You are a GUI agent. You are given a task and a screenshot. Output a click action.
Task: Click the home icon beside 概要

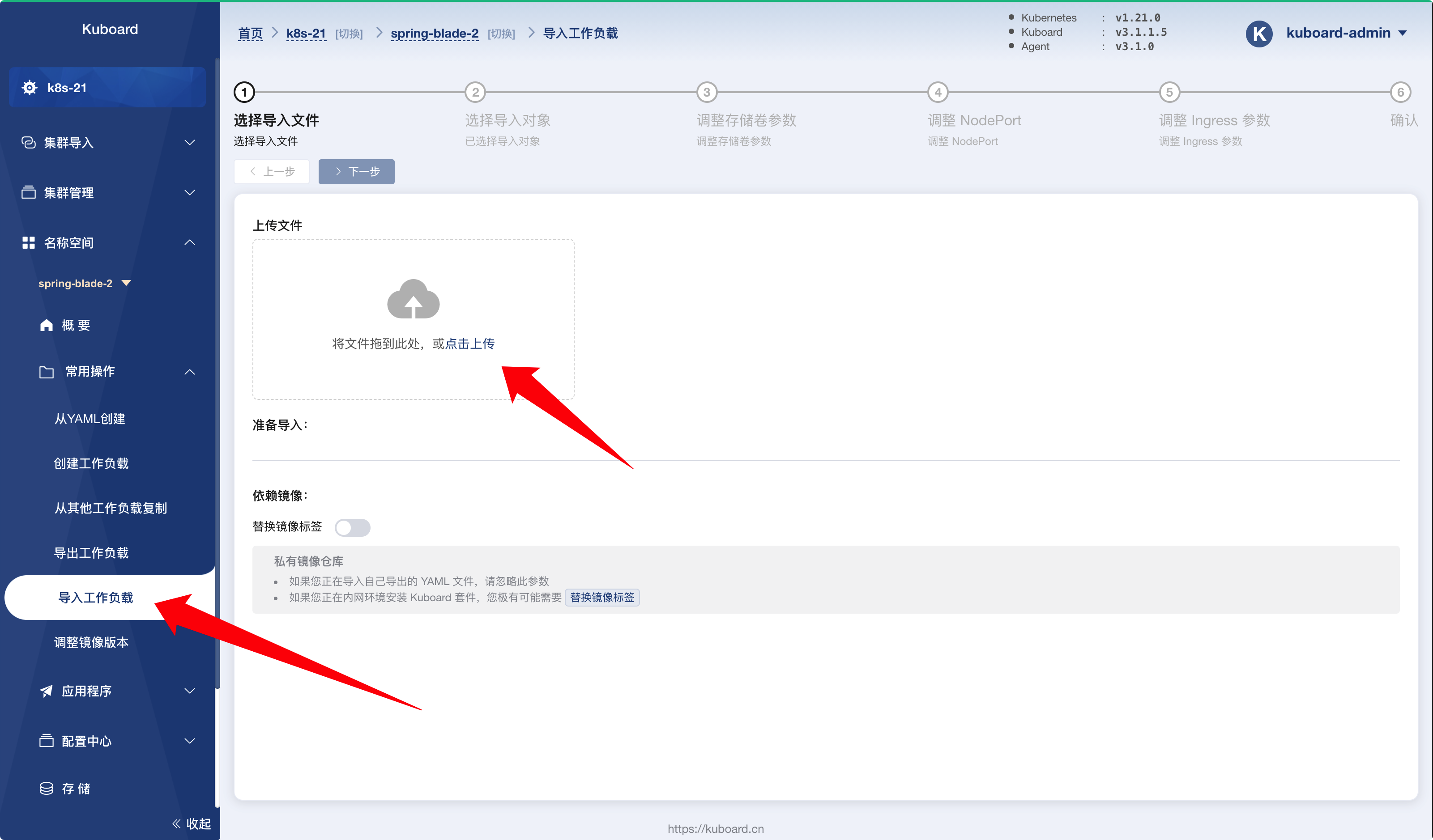coord(46,325)
